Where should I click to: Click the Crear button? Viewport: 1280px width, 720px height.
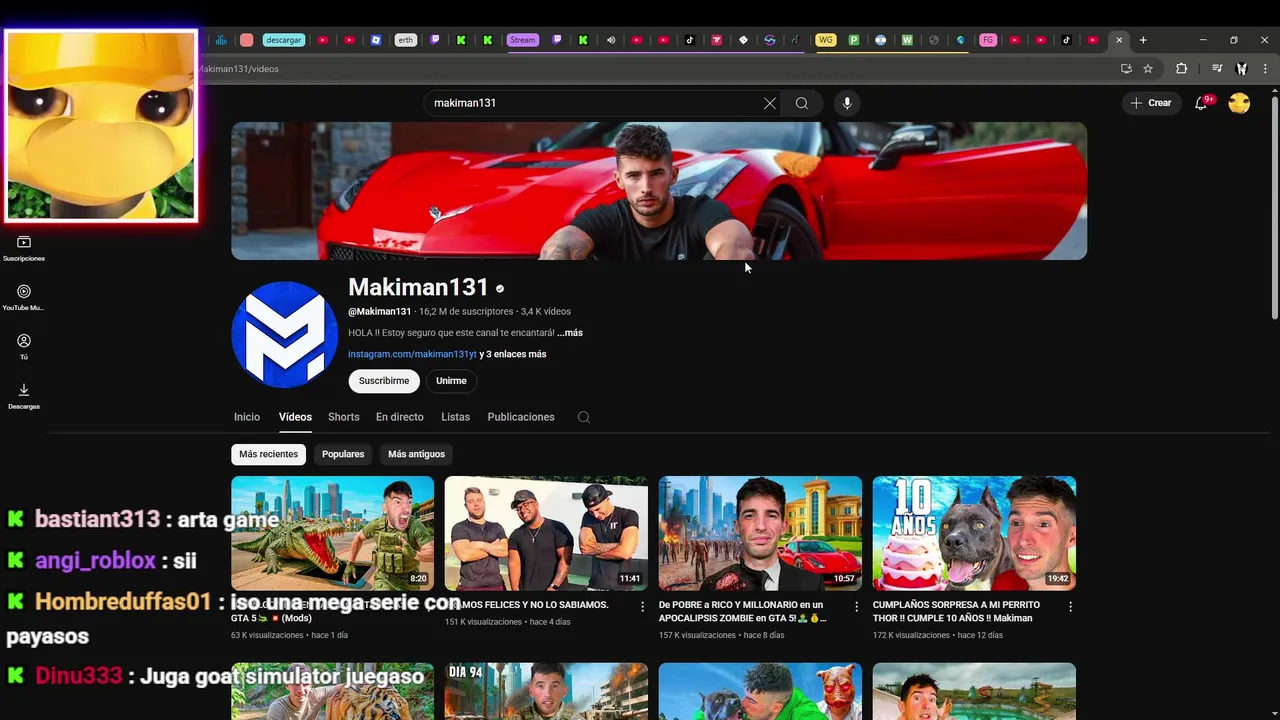click(x=1150, y=103)
